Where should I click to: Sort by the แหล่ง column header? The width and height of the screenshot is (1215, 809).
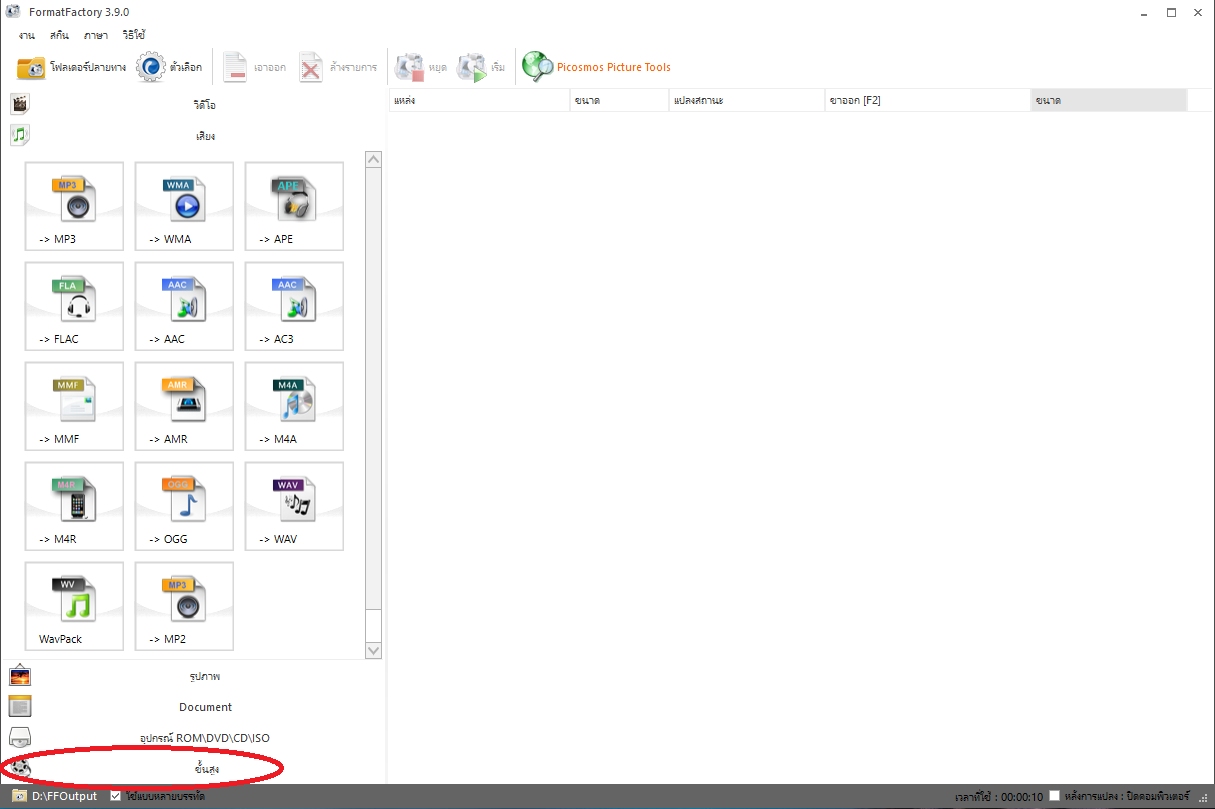479,100
